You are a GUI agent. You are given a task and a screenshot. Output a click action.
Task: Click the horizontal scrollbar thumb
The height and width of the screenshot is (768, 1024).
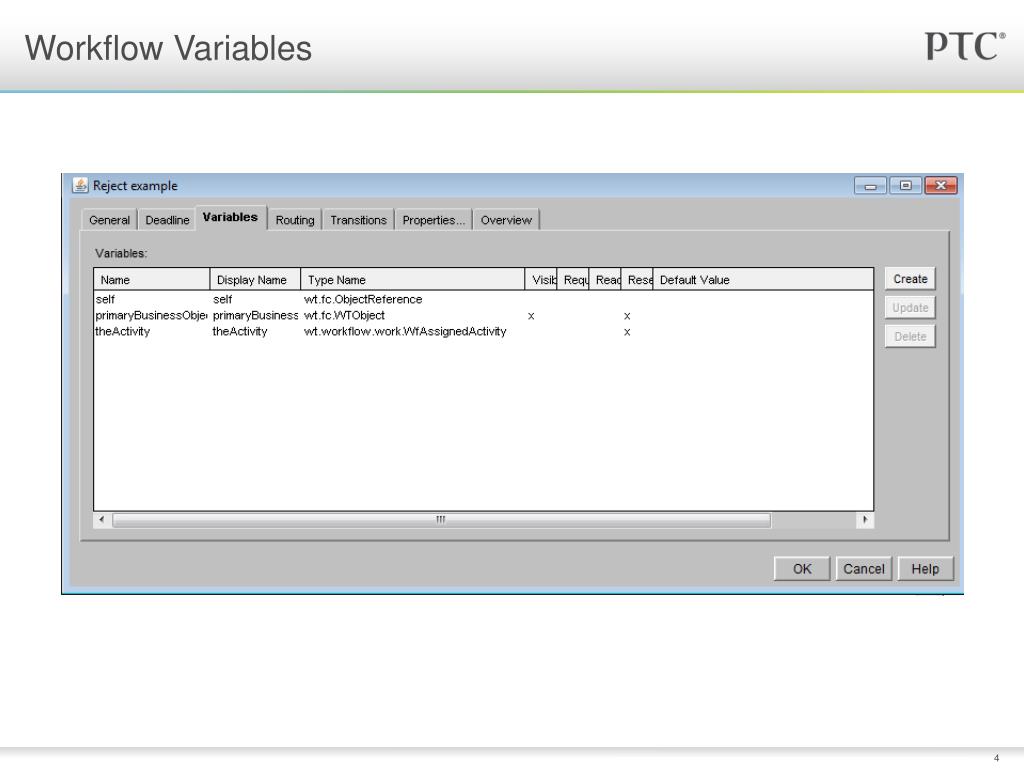coord(441,520)
